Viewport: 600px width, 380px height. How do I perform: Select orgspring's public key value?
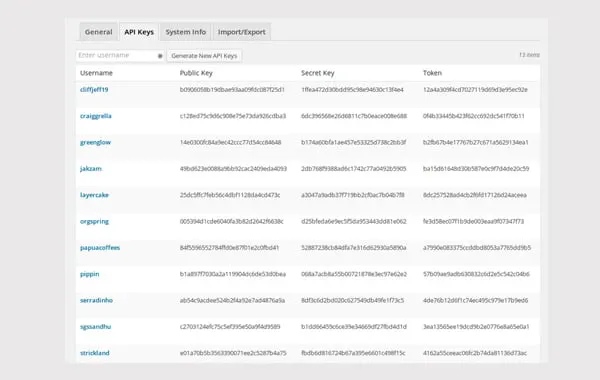(232, 222)
